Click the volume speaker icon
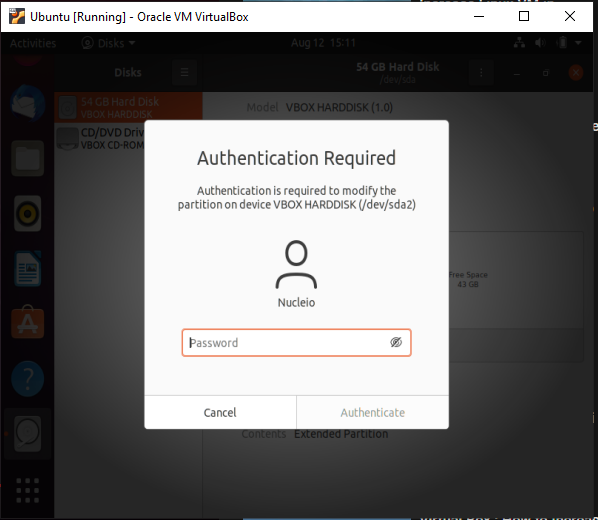The width and height of the screenshot is (598, 520). click(x=540, y=43)
